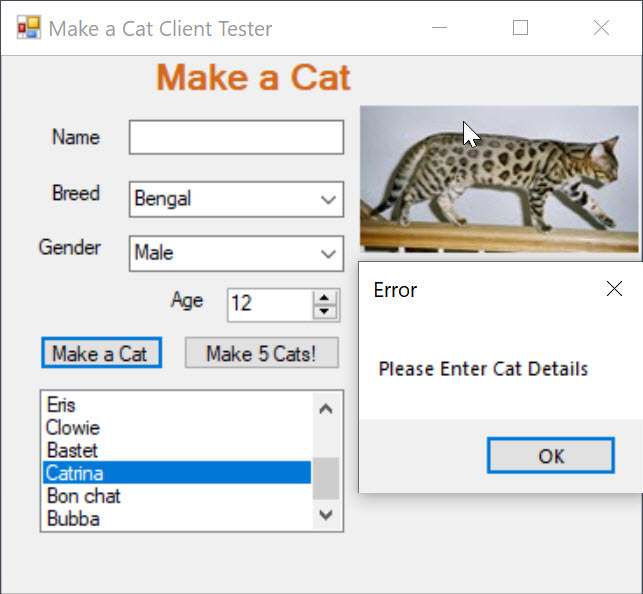The width and height of the screenshot is (643, 594).
Task: Increase Age with the up arrow
Action: (x=324, y=298)
